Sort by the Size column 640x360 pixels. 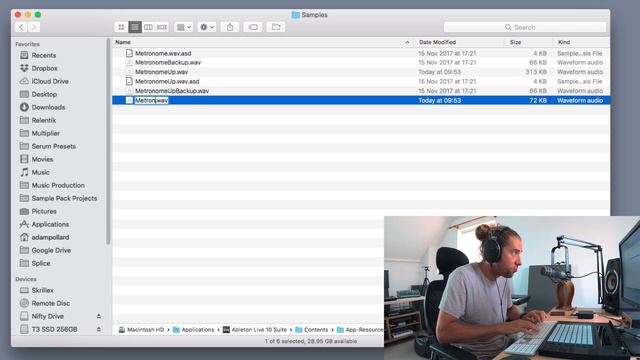516,42
